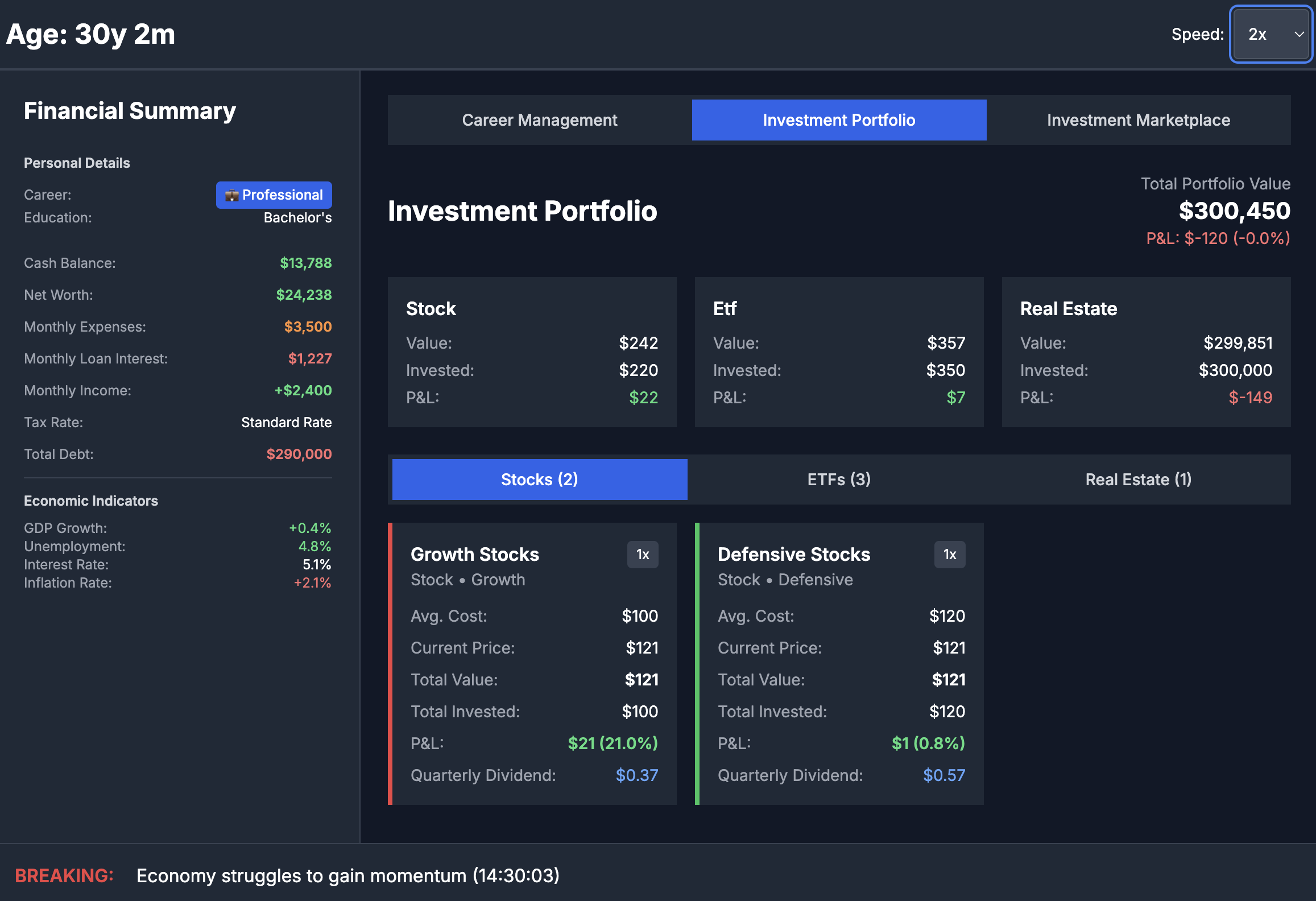Open the Real Estate (1) tab
1316x901 pixels.
tap(1138, 479)
